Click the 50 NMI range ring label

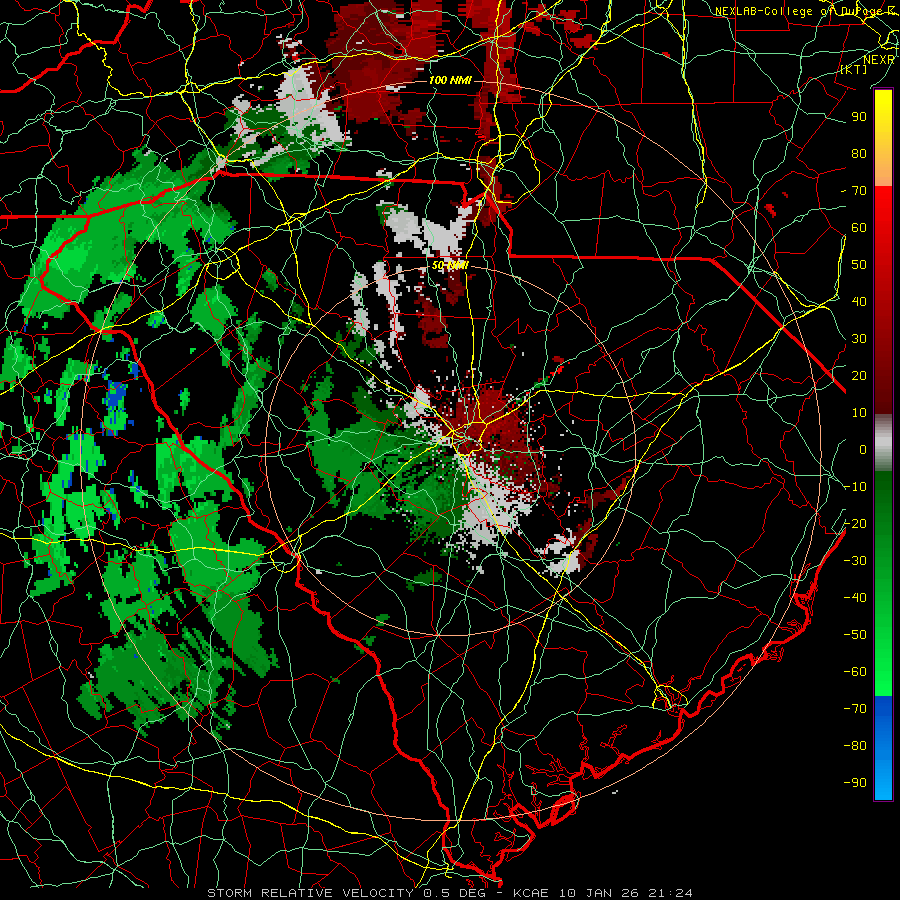coord(450,265)
